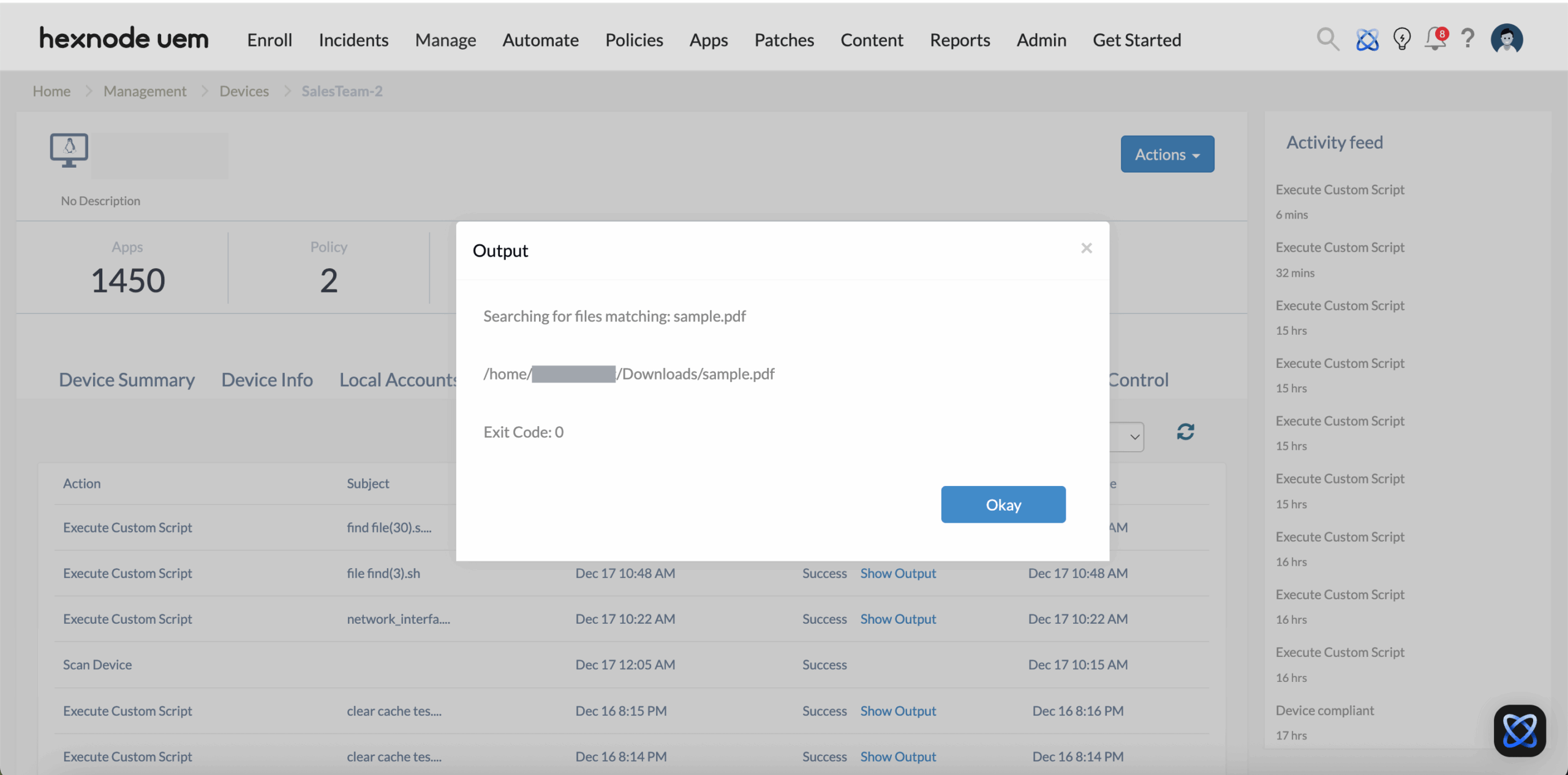
Task: Open the notifications bell icon
Action: coord(1435,40)
